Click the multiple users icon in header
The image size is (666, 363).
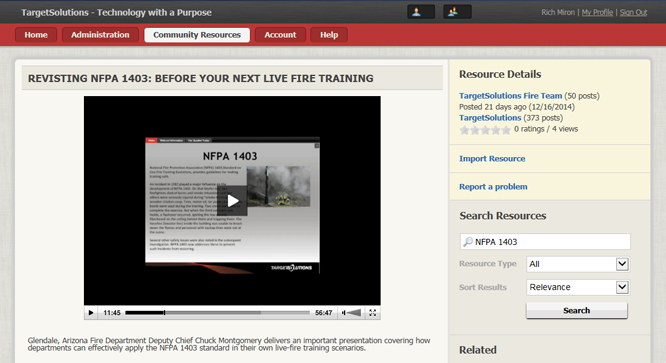tap(457, 12)
